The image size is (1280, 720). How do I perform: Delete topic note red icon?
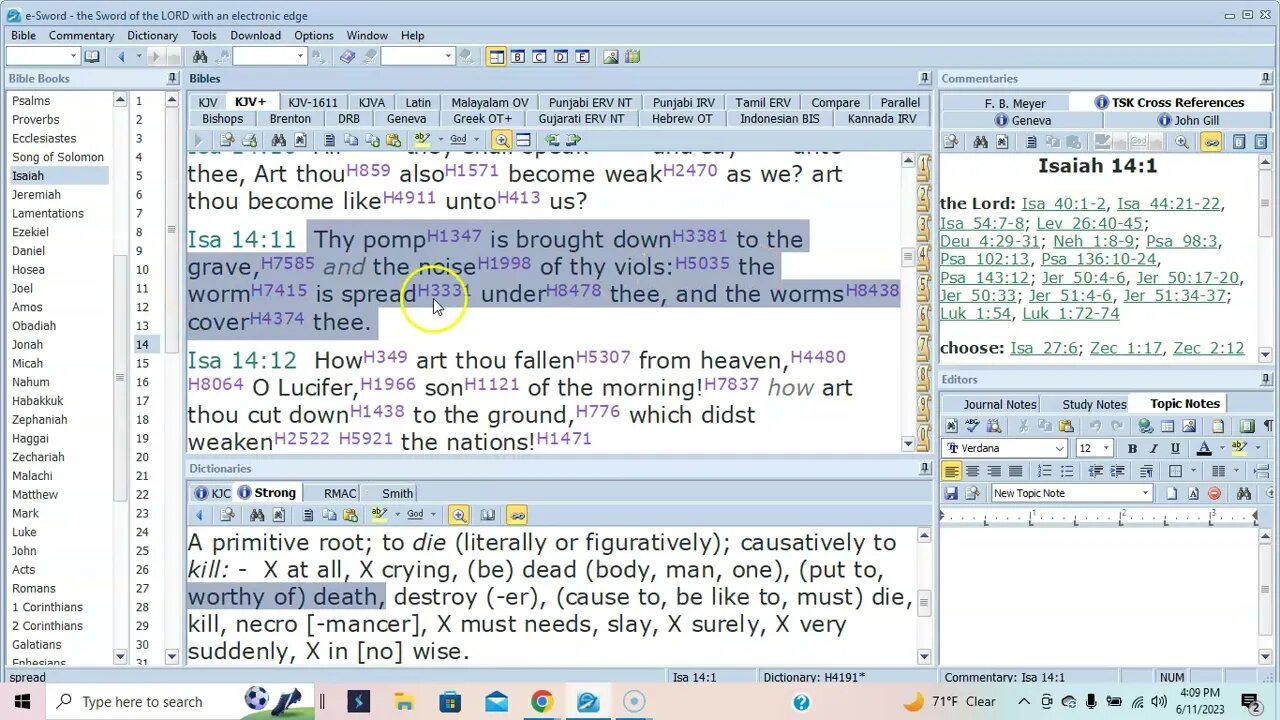point(1214,493)
